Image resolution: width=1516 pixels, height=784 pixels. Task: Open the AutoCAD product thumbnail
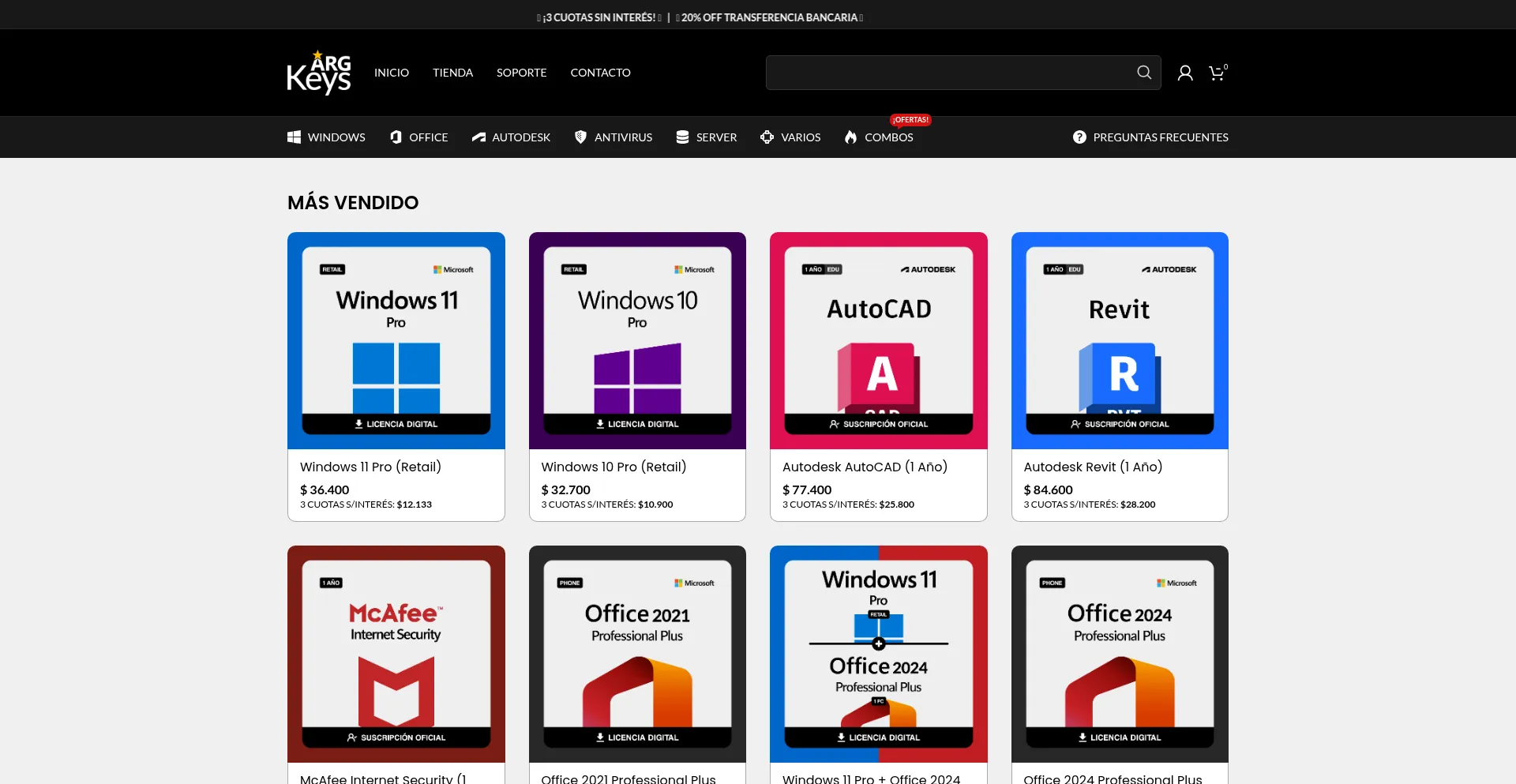(x=878, y=340)
